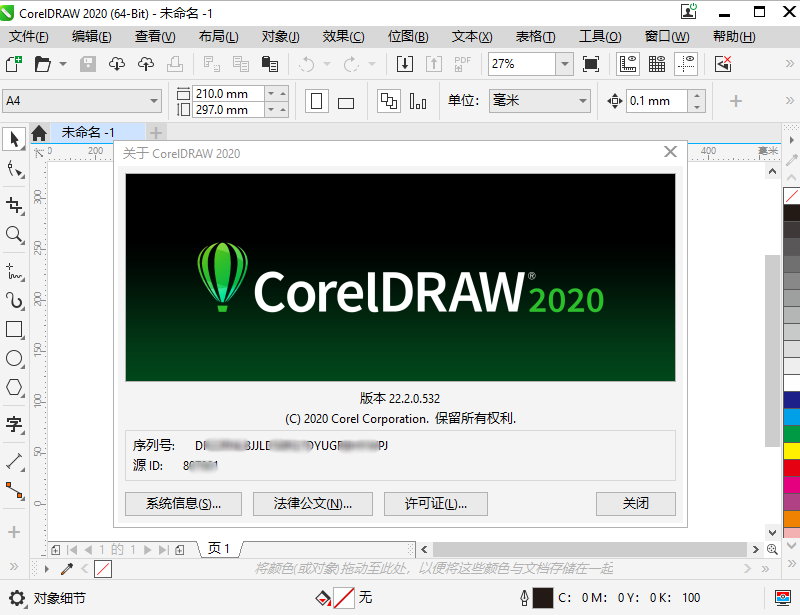Select the Connector tool

click(14, 490)
